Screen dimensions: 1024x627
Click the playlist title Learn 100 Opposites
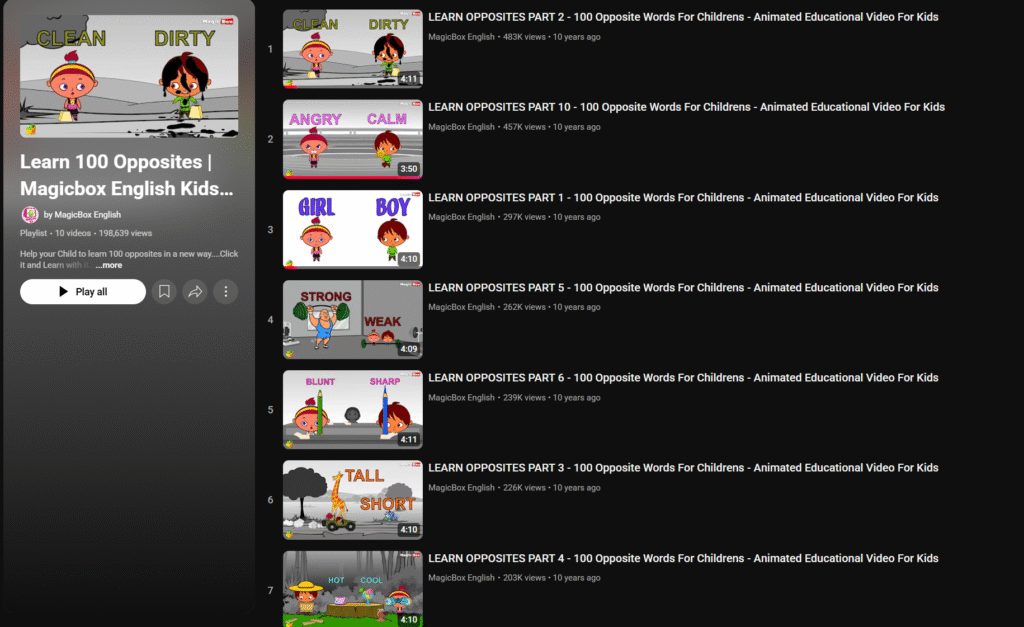pyautogui.click(x=127, y=175)
